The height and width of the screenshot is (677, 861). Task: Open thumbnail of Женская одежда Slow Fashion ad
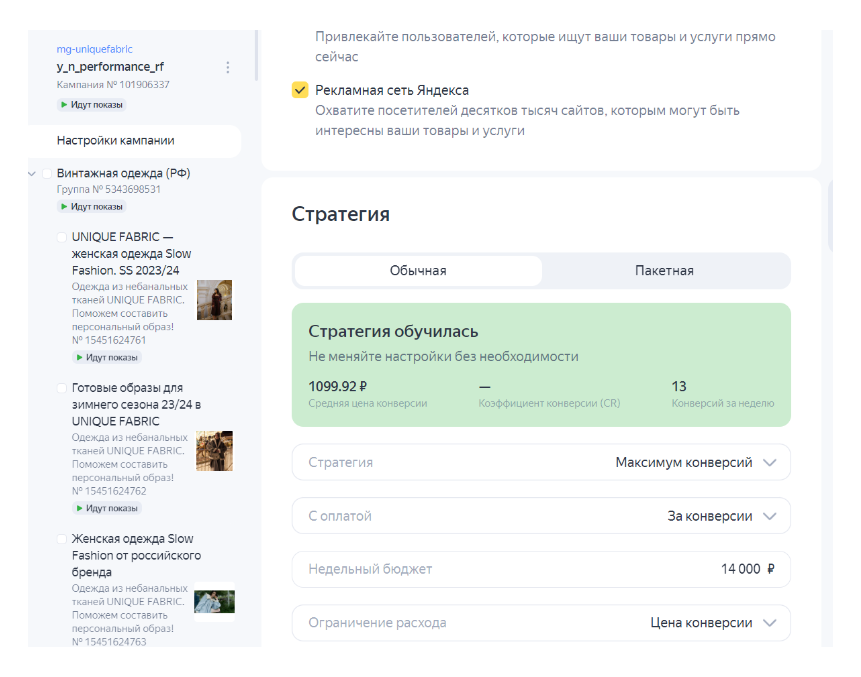[x=214, y=601]
